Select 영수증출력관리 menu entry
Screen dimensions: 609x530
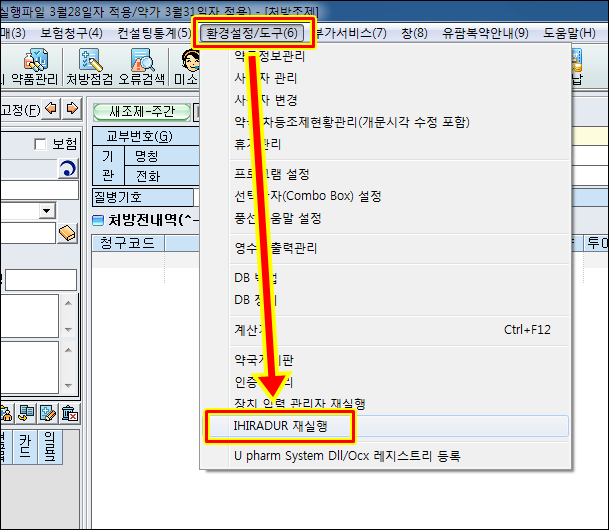tap(385, 248)
